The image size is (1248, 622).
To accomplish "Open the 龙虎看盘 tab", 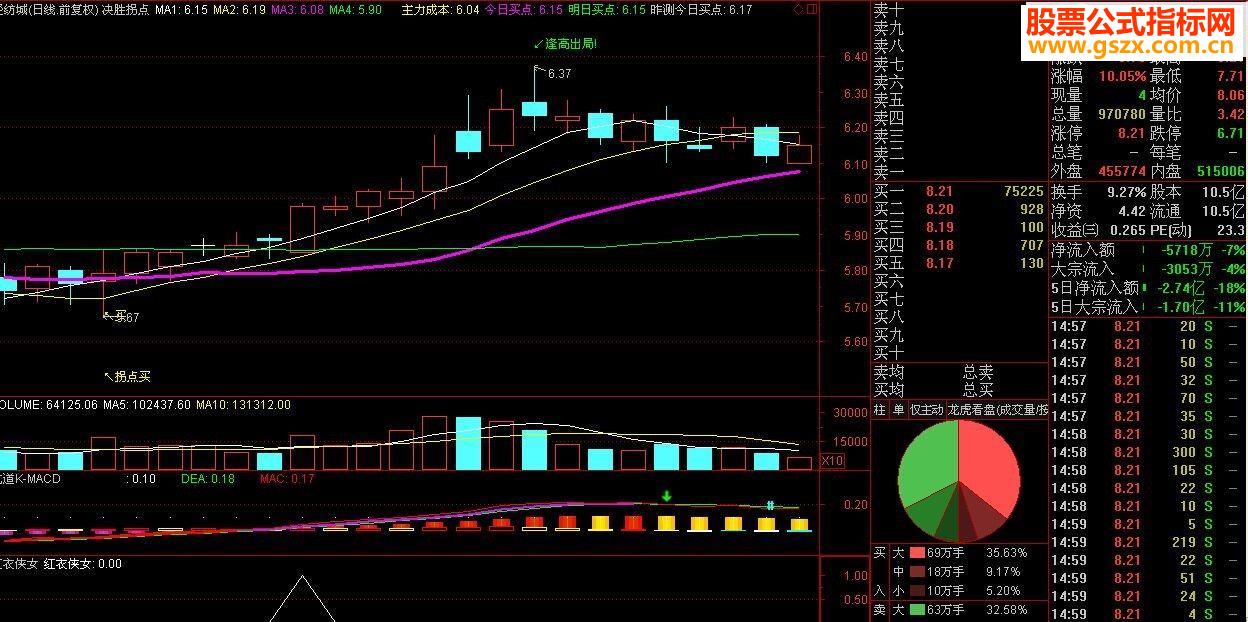I will (x=997, y=410).
